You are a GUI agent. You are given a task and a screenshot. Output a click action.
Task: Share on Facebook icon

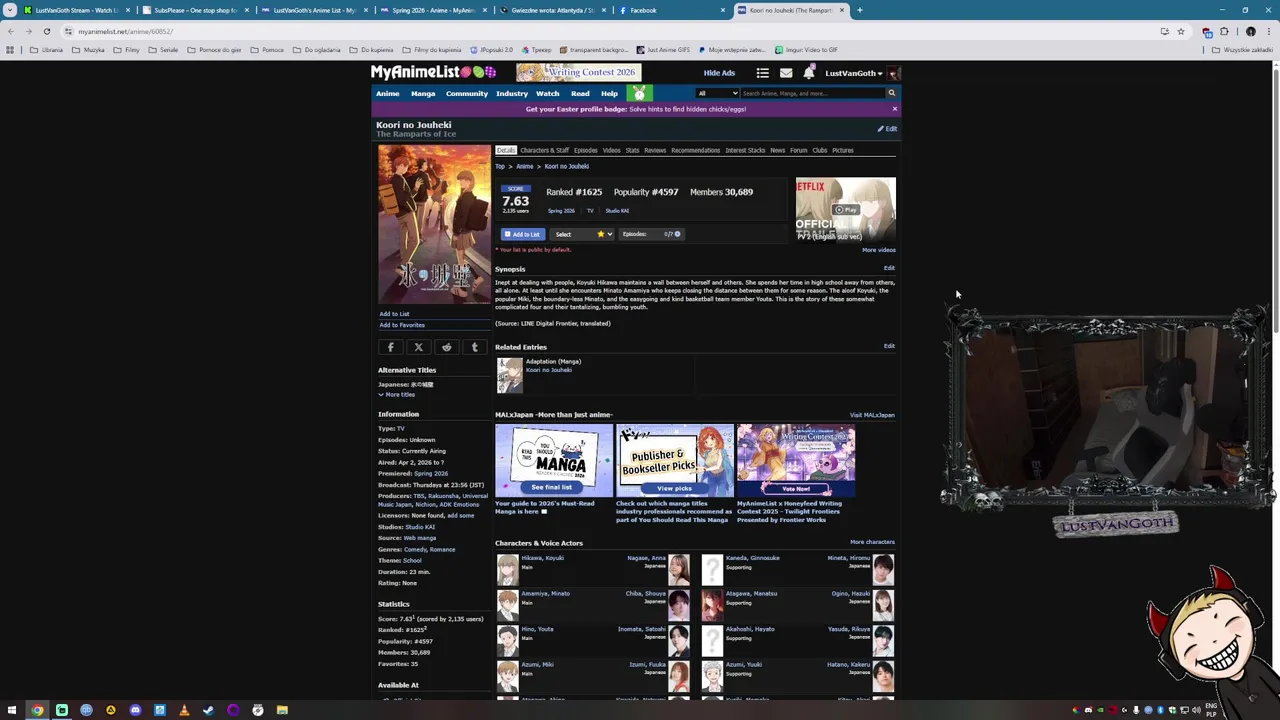click(x=391, y=347)
